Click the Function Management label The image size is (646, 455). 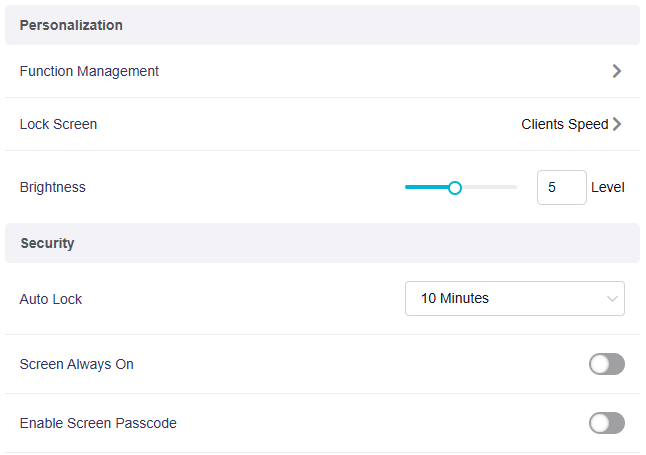point(89,71)
